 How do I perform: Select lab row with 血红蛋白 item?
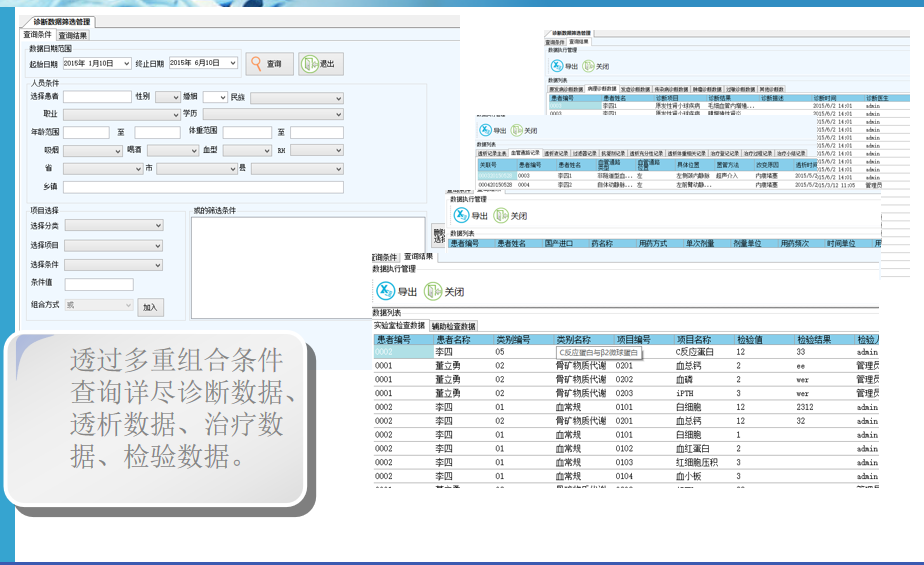pyautogui.click(x=626, y=448)
